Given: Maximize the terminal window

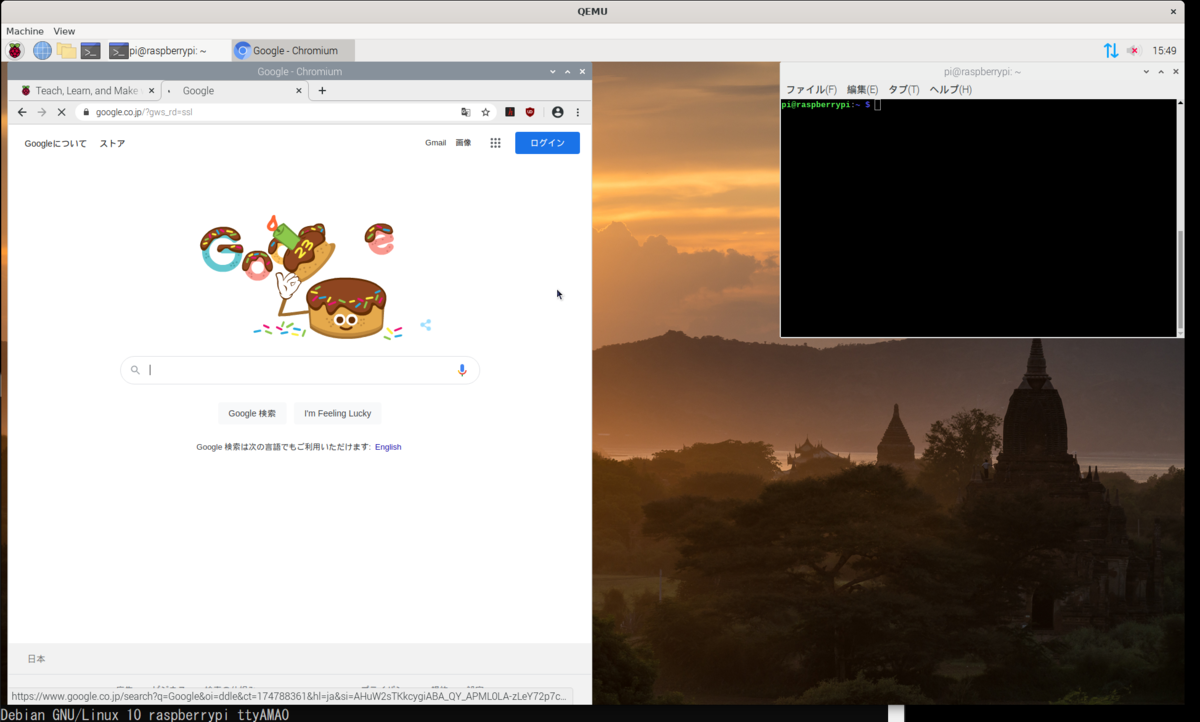Looking at the screenshot, I should [x=1161, y=72].
